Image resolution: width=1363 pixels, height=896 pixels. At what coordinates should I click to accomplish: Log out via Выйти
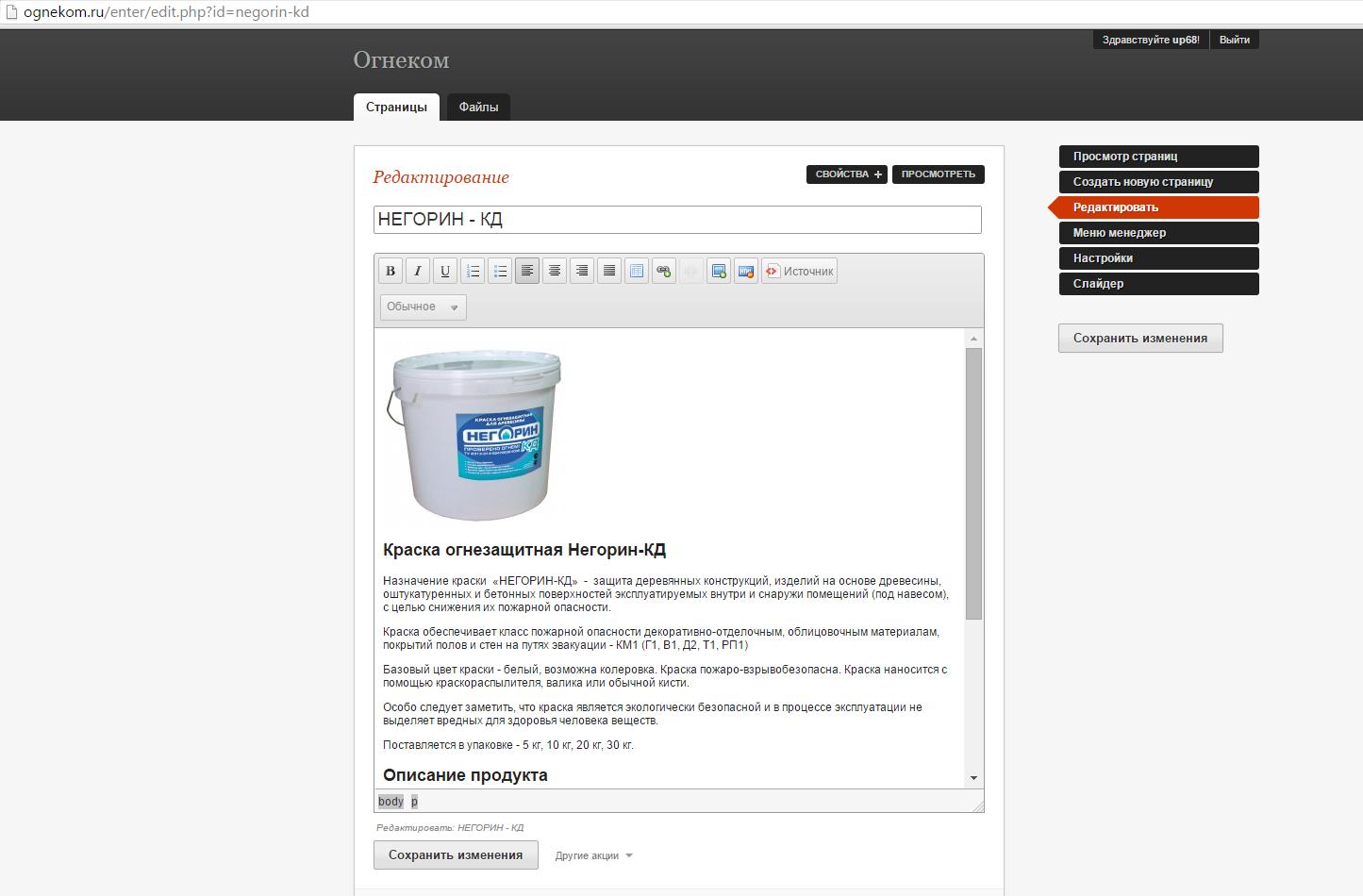tap(1234, 40)
